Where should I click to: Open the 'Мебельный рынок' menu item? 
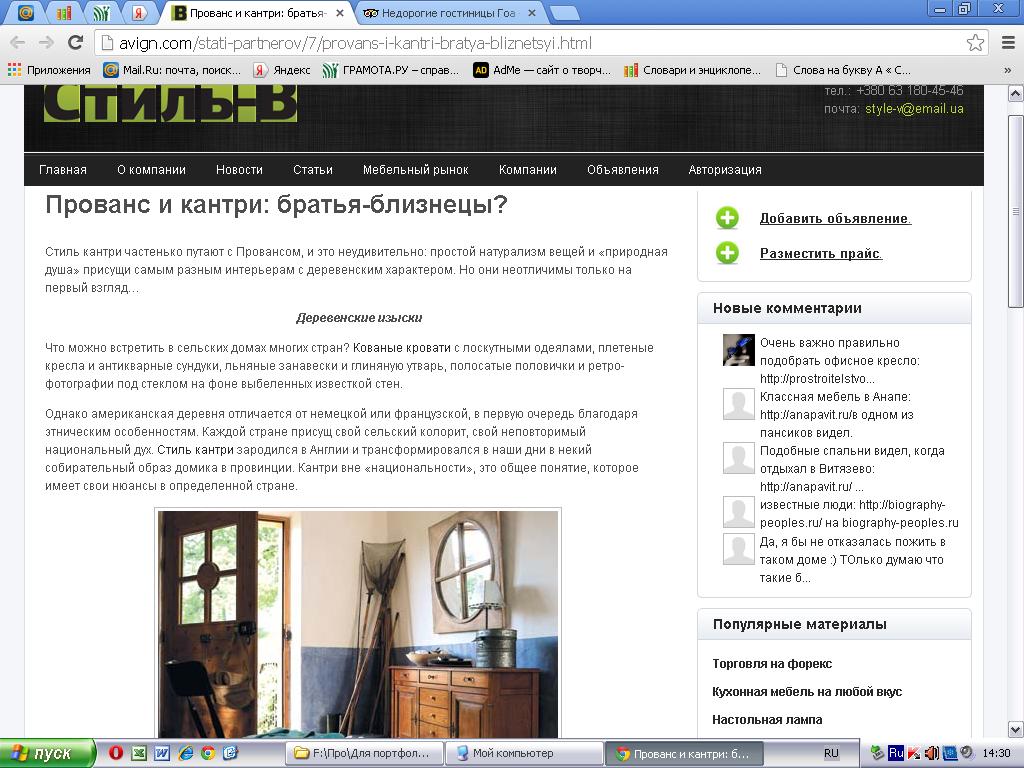415,170
